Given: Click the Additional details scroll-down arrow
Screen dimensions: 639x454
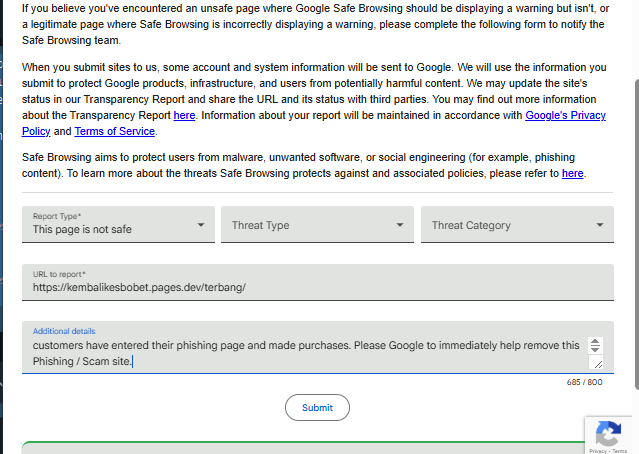Looking at the screenshot, I should tap(596, 350).
